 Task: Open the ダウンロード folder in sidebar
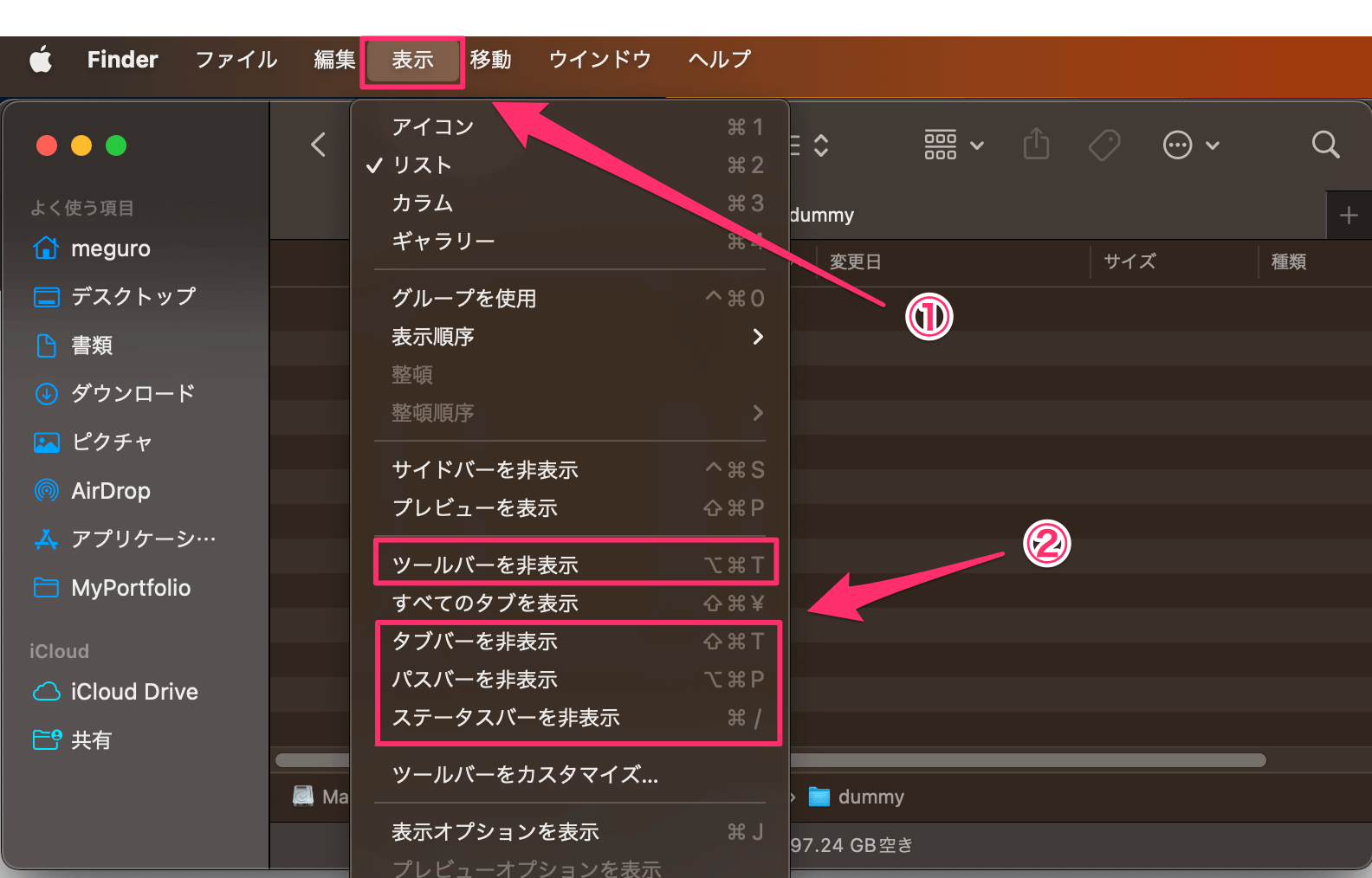[x=133, y=394]
